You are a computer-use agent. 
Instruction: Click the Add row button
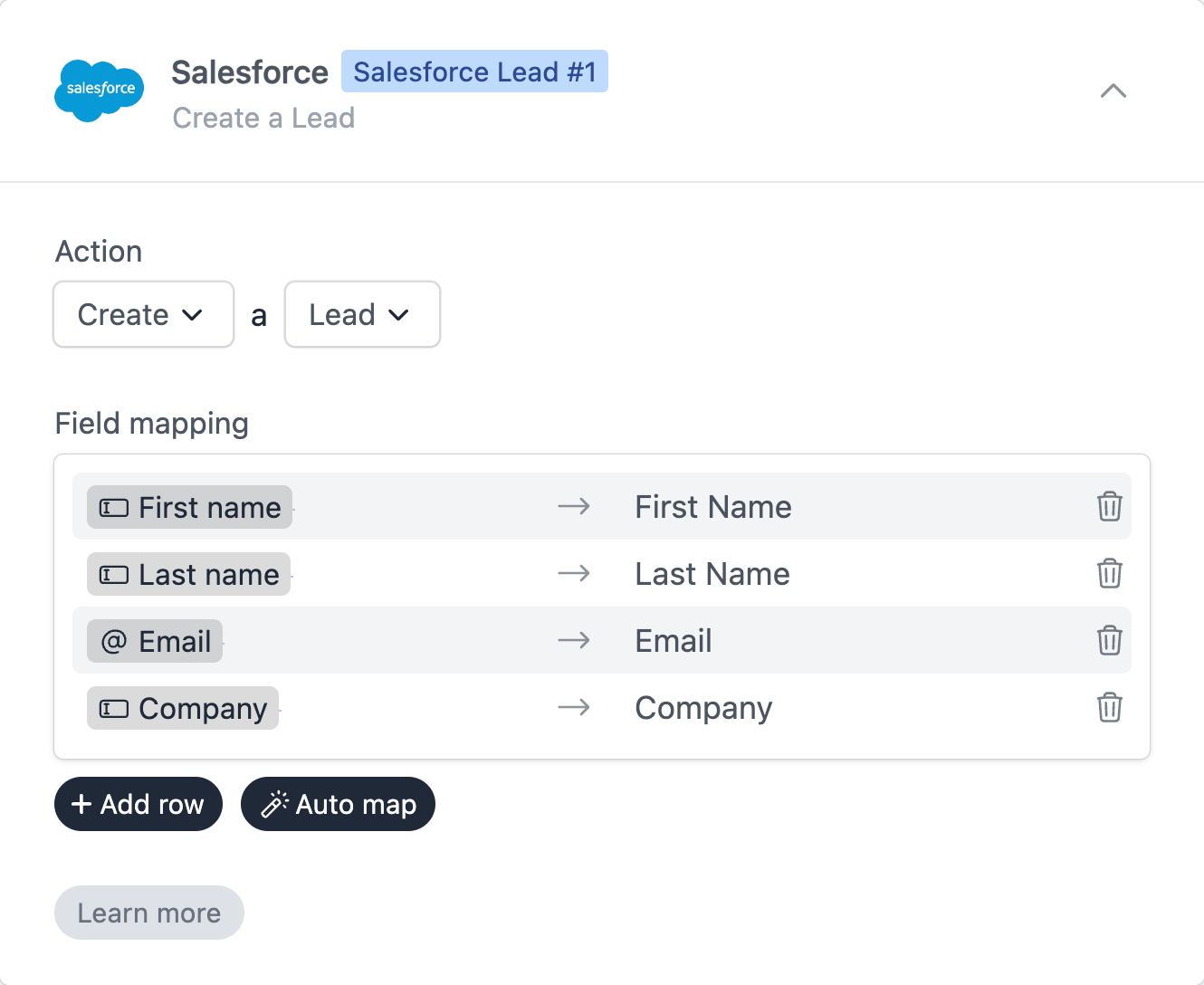(139, 804)
